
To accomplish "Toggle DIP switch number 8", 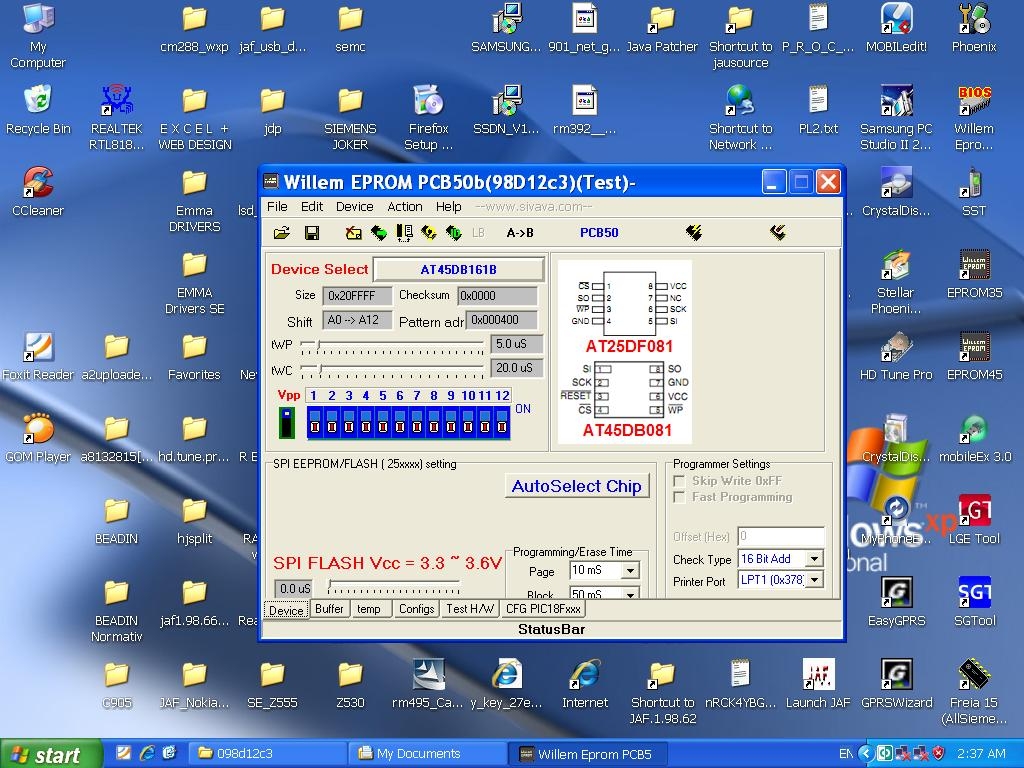I will tap(434, 423).
